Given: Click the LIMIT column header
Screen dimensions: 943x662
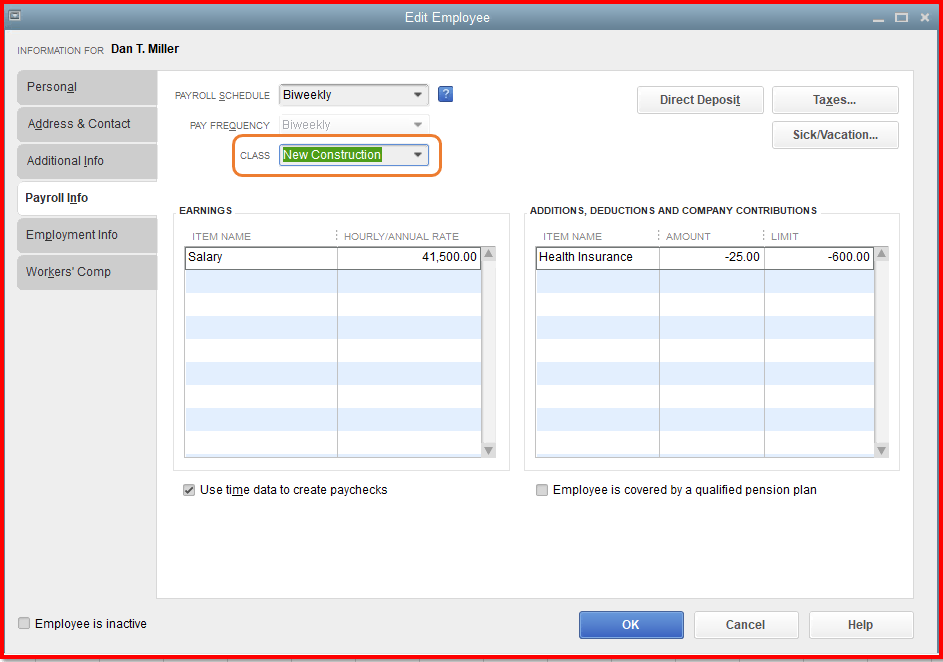Looking at the screenshot, I should point(785,236).
